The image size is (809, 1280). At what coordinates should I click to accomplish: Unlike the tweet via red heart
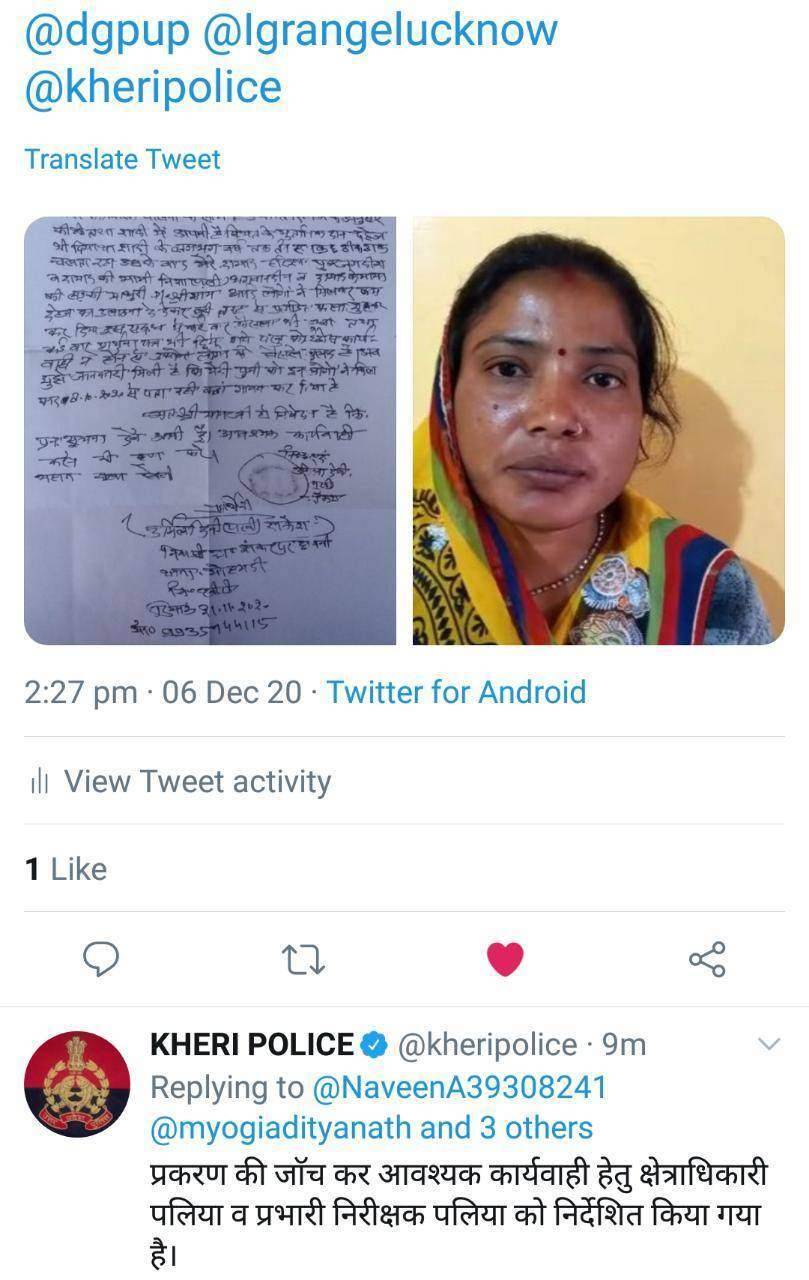pos(505,960)
